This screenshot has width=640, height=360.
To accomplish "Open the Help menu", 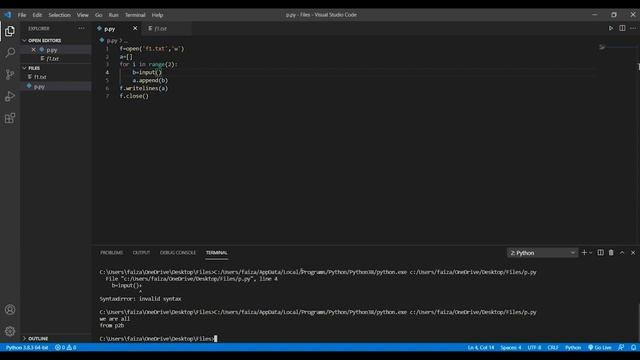I will tap(157, 15).
